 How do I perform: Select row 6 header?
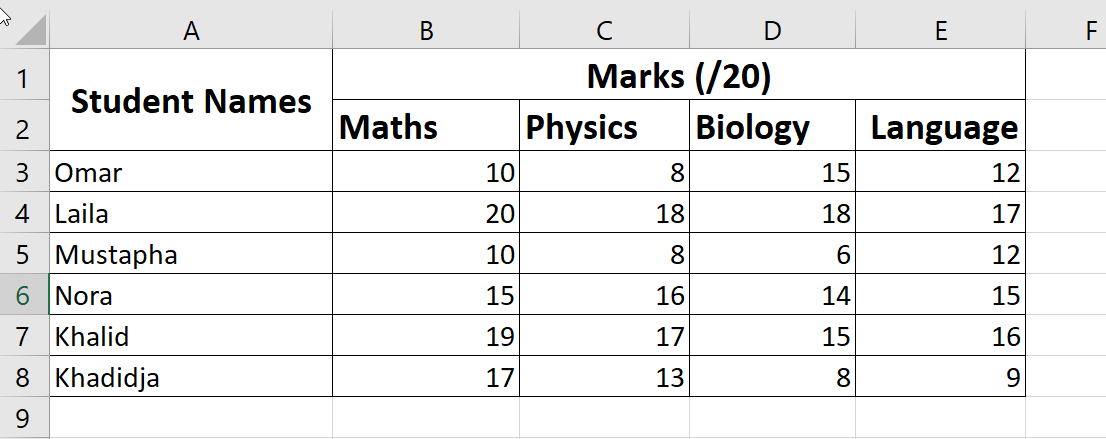click(x=24, y=295)
